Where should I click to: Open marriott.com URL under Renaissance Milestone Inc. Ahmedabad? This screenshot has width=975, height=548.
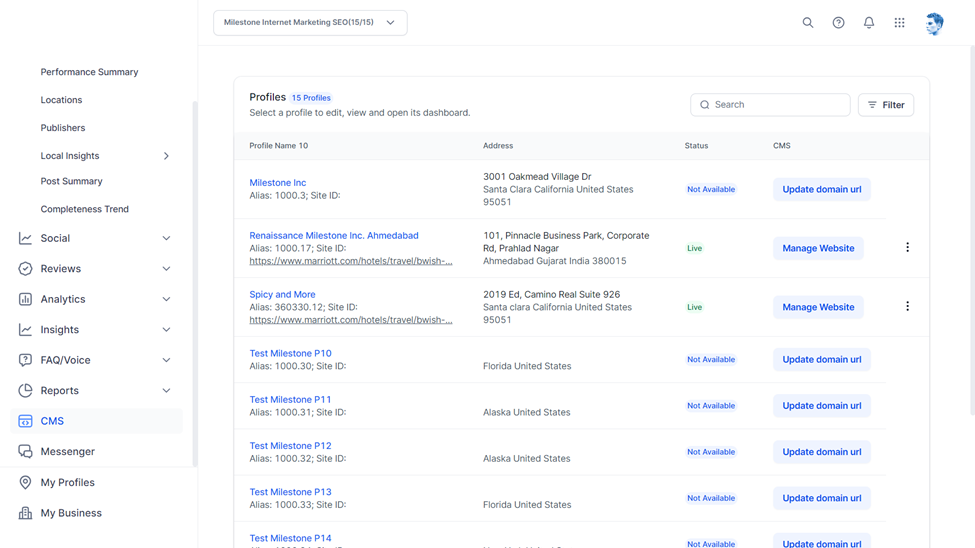(x=351, y=261)
